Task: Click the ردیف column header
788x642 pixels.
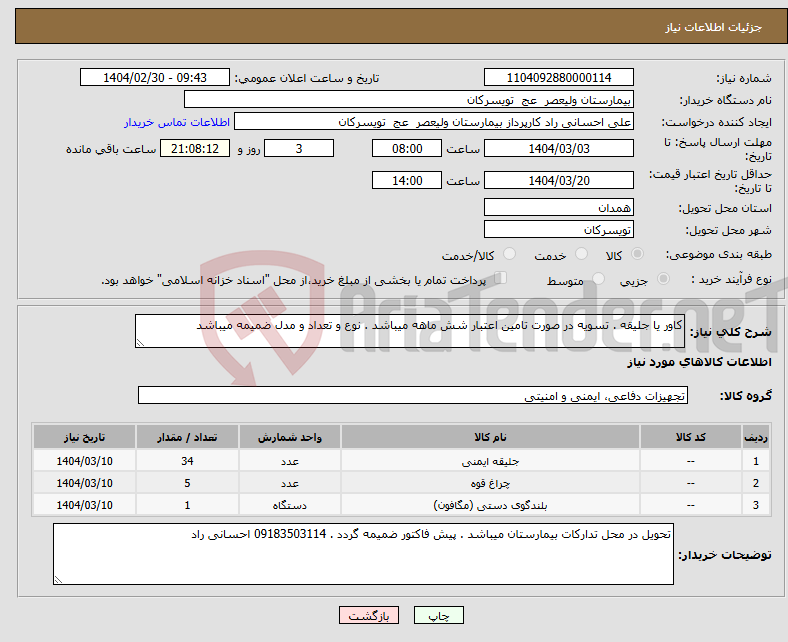Action: pyautogui.click(x=756, y=437)
